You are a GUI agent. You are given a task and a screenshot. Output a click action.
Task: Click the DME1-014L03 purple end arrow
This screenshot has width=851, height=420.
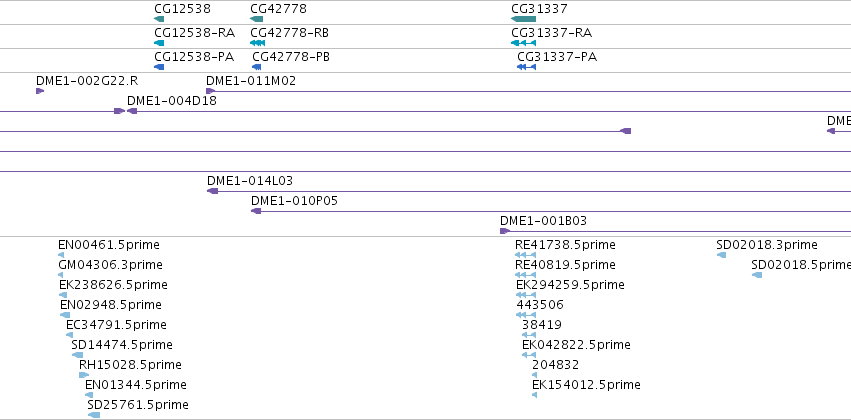coord(212,191)
